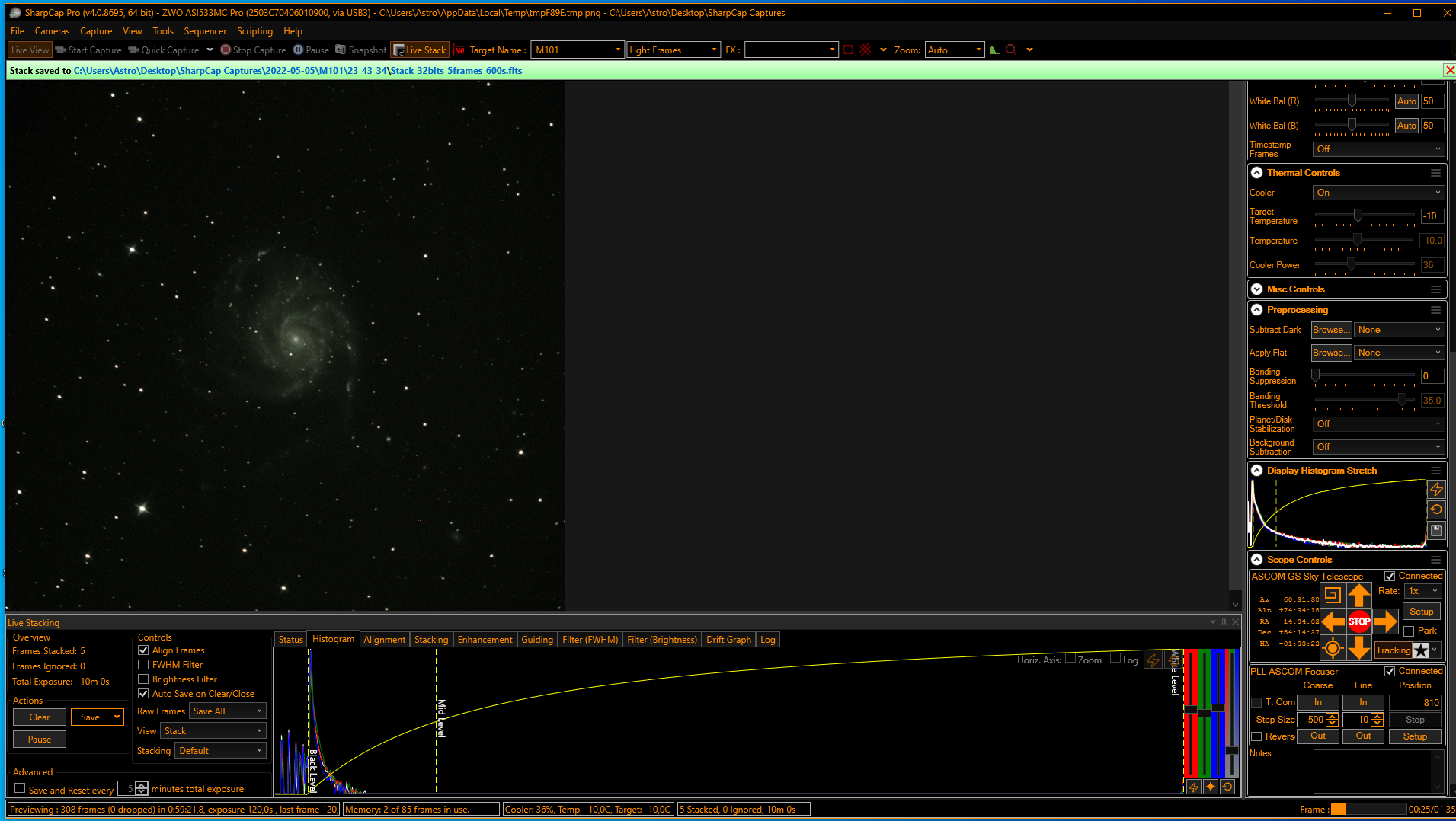1456x821 pixels.
Task: Click the red reticule crosshair icon in toolbar
Action: coord(866,50)
